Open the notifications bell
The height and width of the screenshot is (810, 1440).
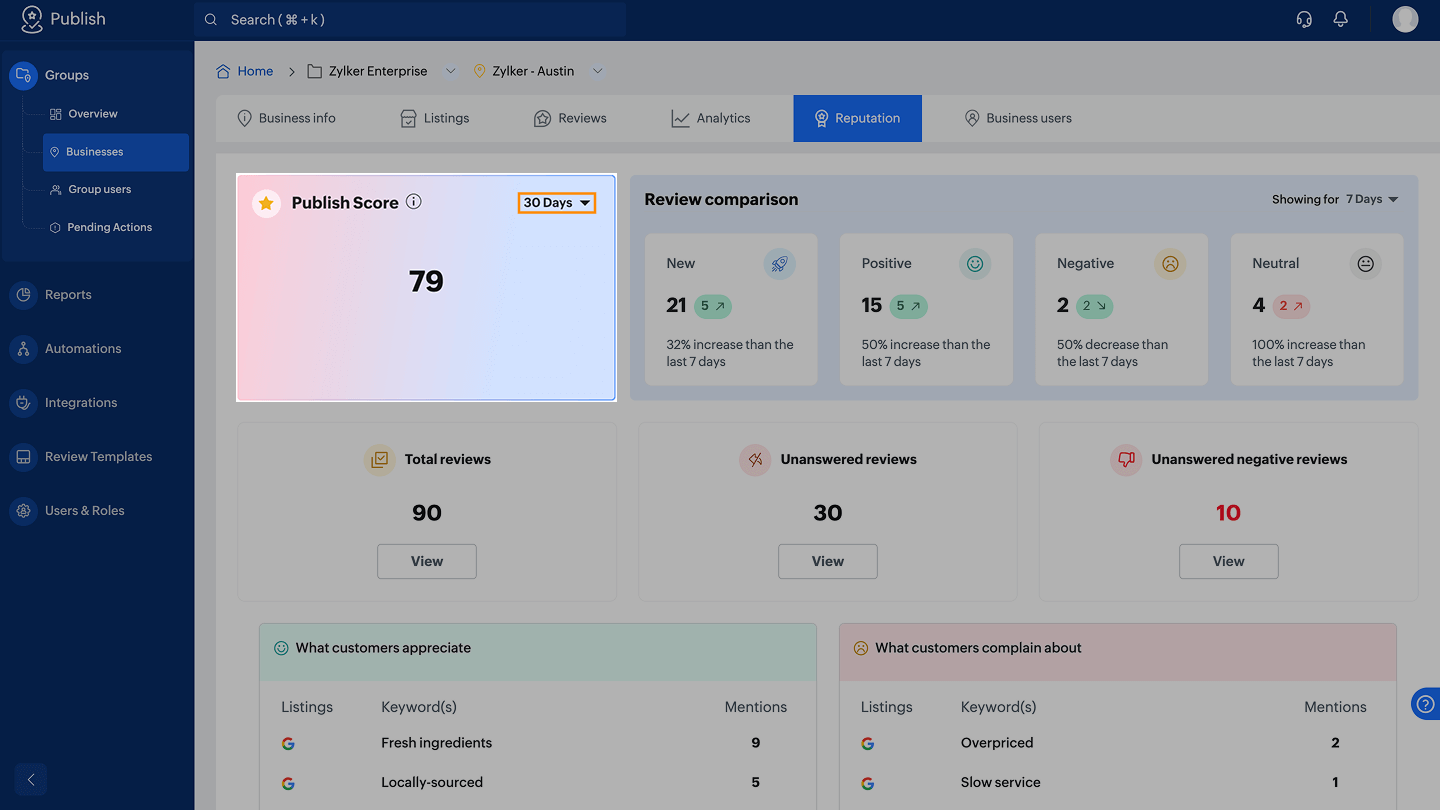pos(1341,19)
